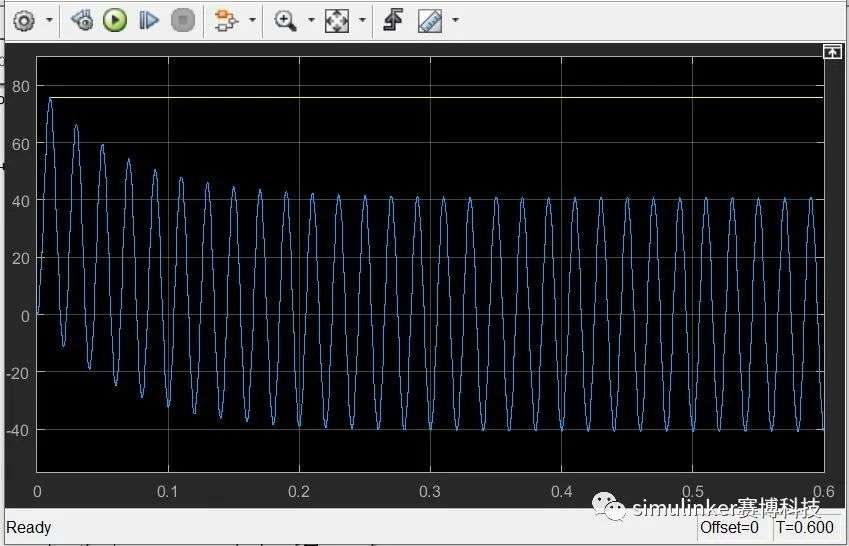Expand the scale axes dropdown arrow
The width and height of the screenshot is (849, 546).
(x=362, y=21)
